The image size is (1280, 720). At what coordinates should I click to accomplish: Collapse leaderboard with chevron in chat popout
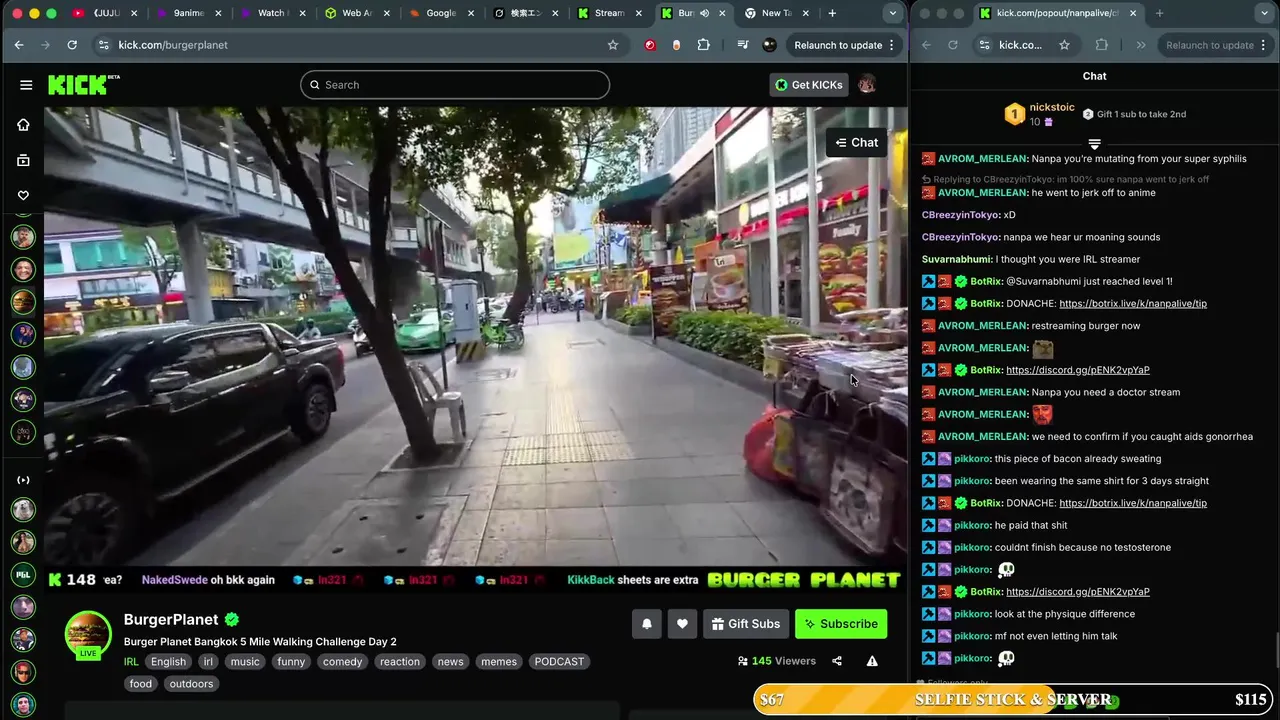tap(1094, 145)
